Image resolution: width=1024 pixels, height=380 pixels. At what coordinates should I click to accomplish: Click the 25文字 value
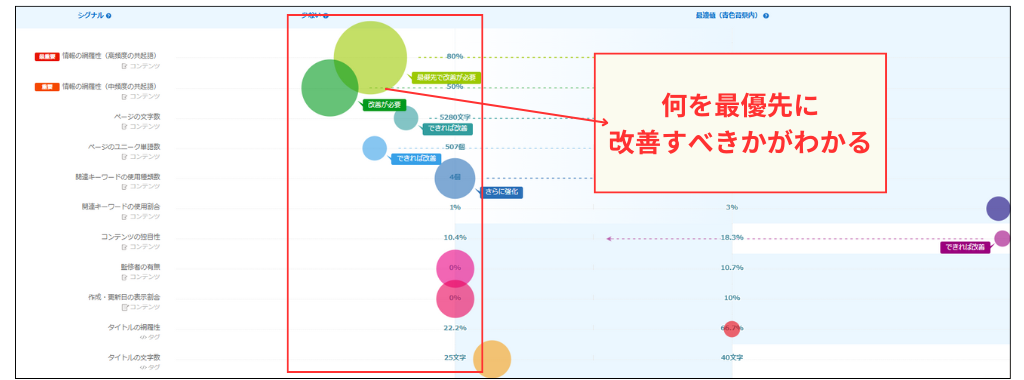pyautogui.click(x=455, y=358)
